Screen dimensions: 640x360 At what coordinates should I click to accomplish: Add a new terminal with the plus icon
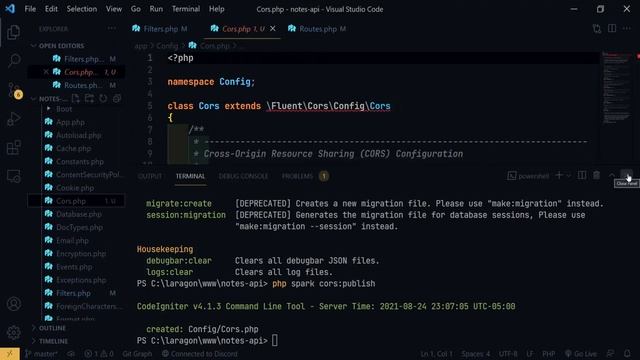(x=559, y=176)
